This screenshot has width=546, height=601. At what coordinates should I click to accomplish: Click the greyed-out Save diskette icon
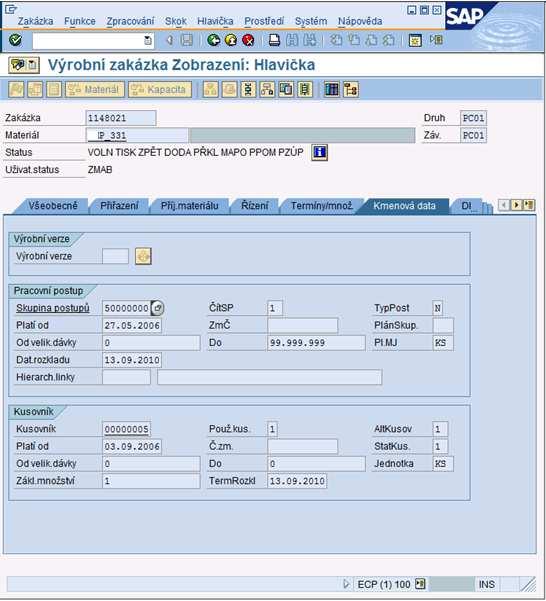pyautogui.click(x=187, y=40)
